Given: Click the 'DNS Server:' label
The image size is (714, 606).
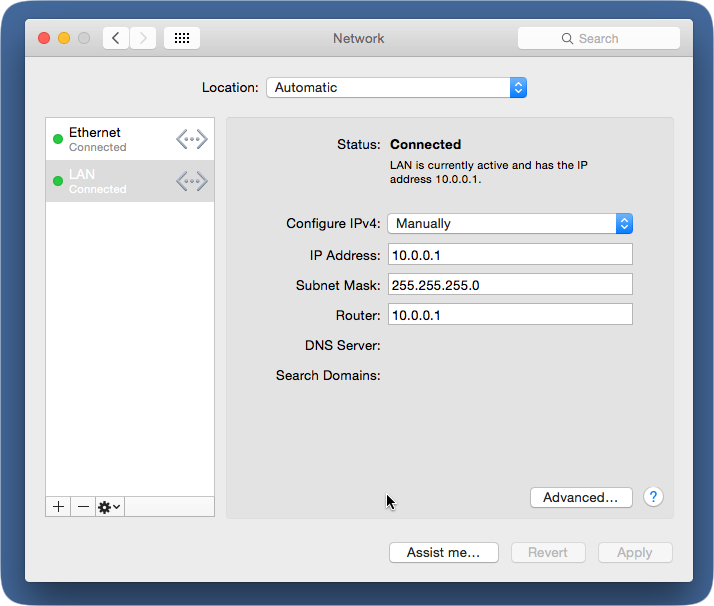Looking at the screenshot, I should (x=342, y=346).
